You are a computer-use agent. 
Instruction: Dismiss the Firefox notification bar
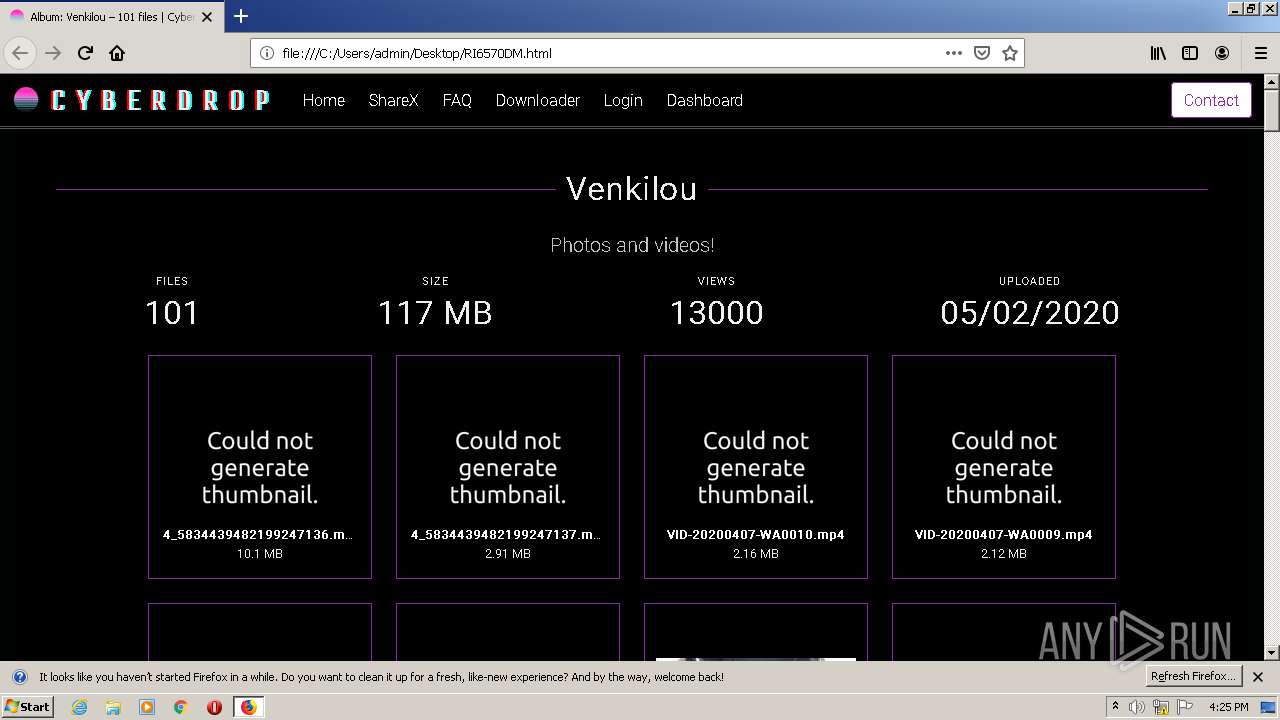click(x=1258, y=677)
